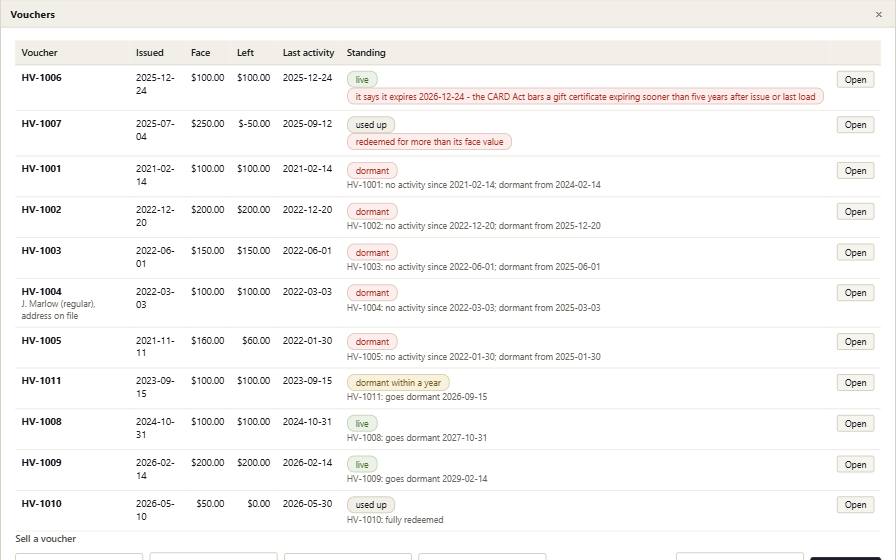Select the 'HV-1008' voucher ID text
Viewport: 896px width, 560px height.
(41, 422)
